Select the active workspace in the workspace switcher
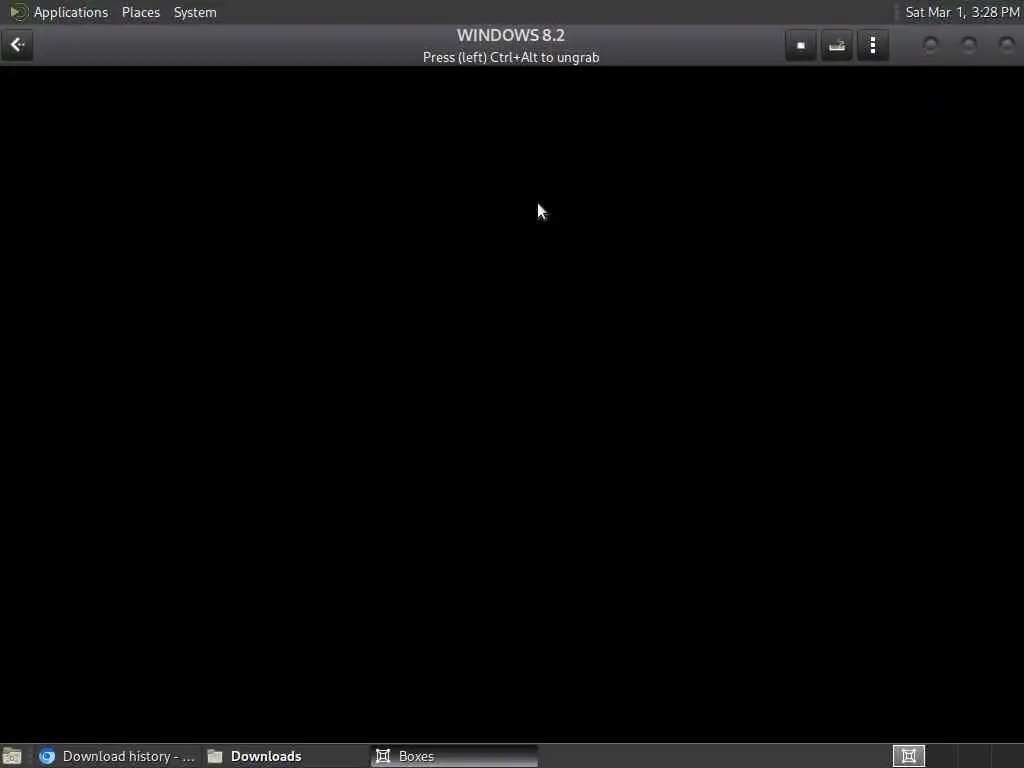The width and height of the screenshot is (1024, 768). 909,756
